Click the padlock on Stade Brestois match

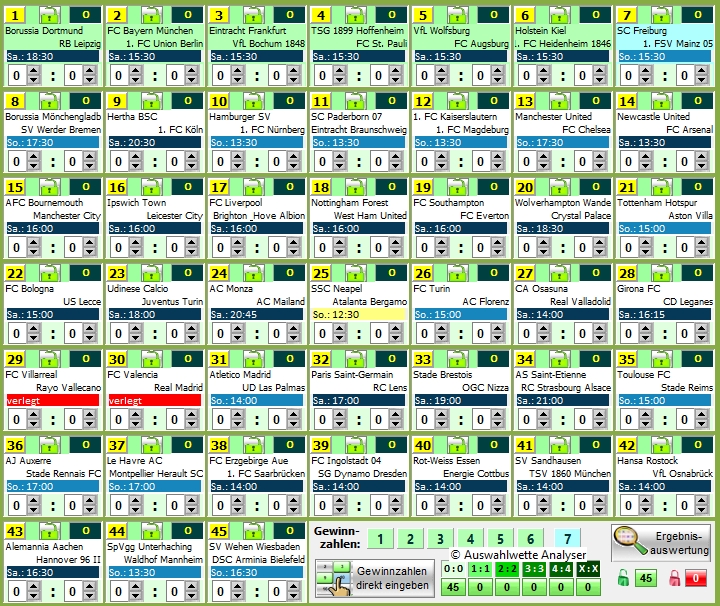pos(457,359)
